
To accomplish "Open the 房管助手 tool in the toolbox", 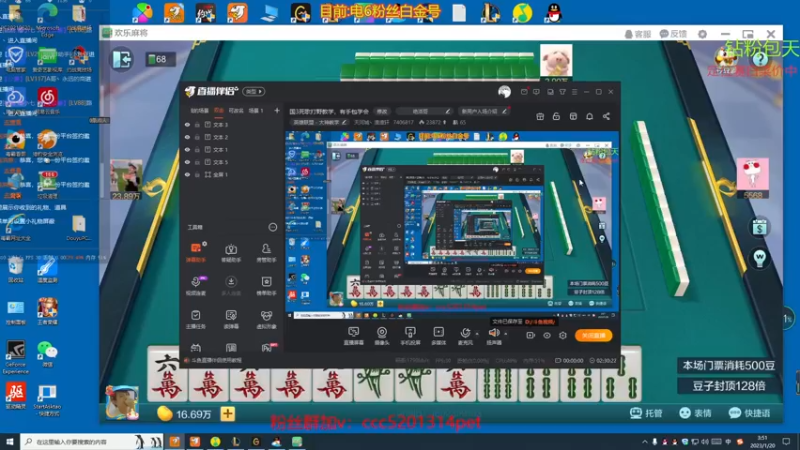I will (266, 252).
